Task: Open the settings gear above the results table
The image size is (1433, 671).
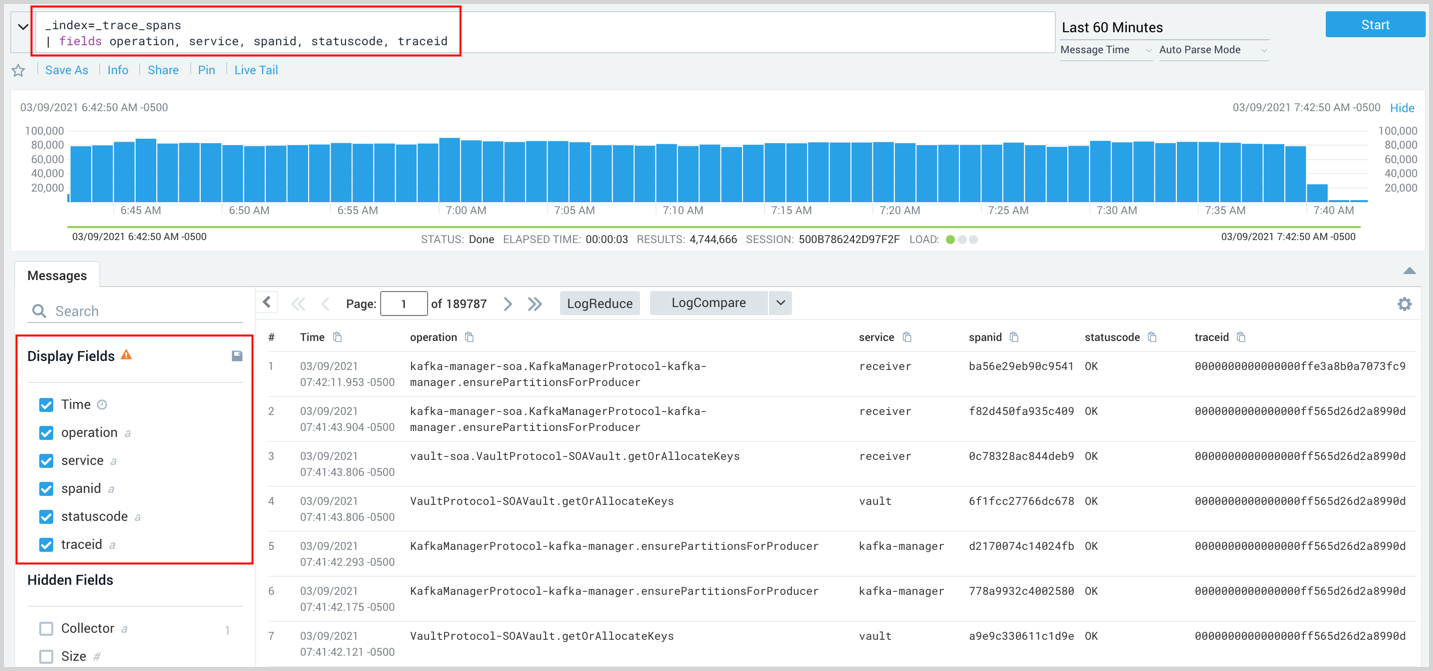Action: coord(1405,303)
